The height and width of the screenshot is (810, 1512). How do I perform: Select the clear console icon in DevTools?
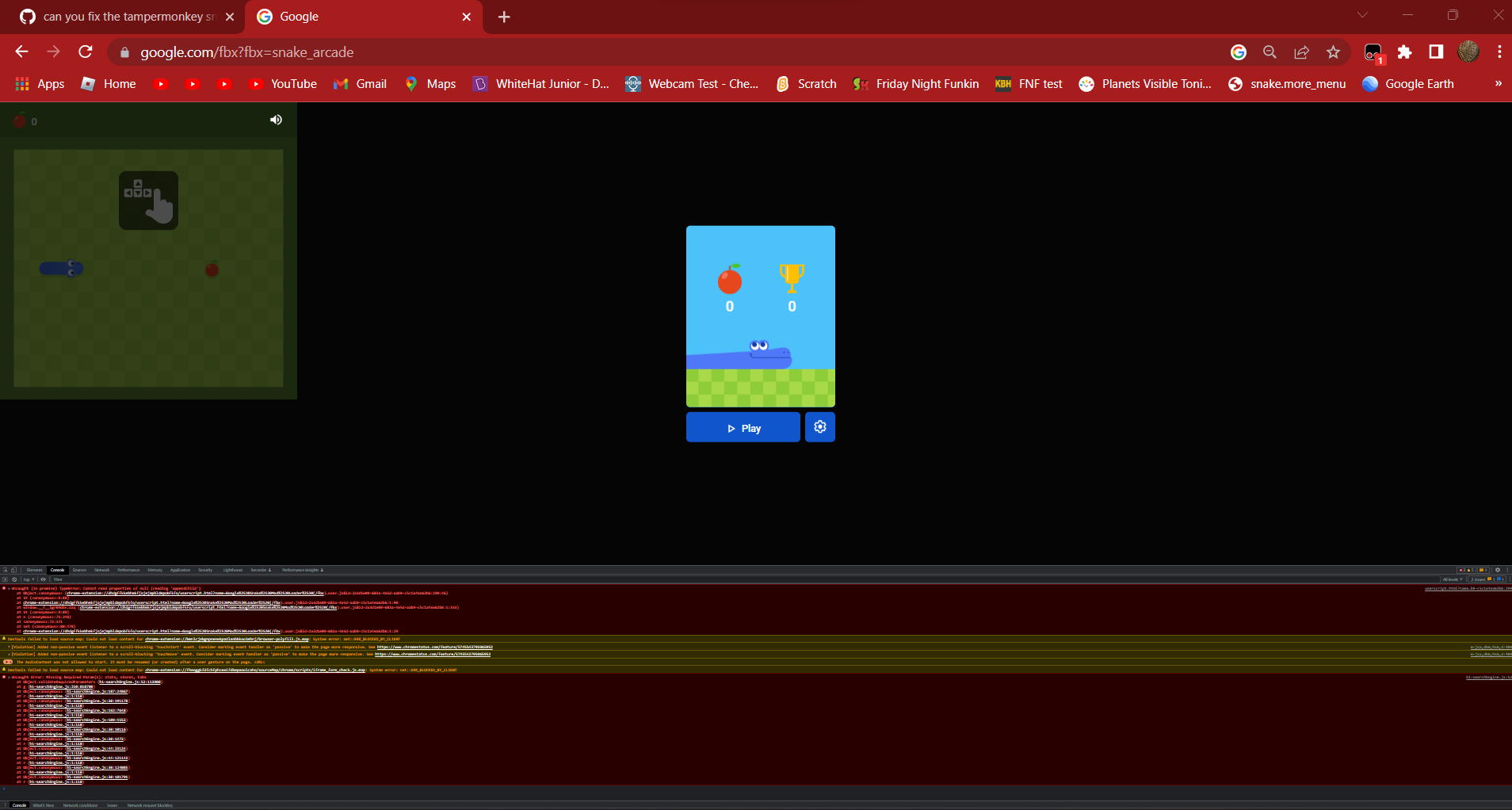coord(14,579)
